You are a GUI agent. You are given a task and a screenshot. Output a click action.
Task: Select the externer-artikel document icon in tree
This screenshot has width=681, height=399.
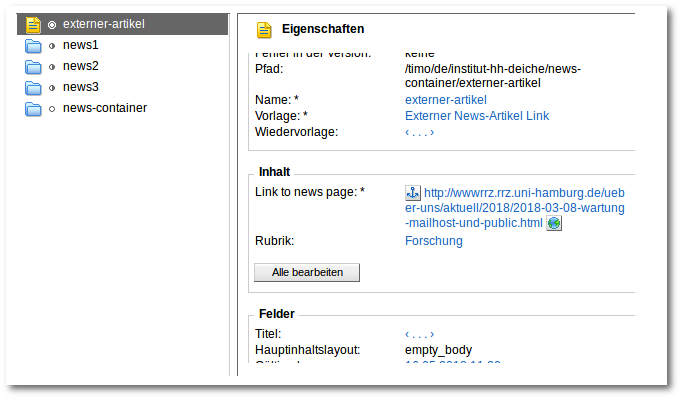[33, 25]
